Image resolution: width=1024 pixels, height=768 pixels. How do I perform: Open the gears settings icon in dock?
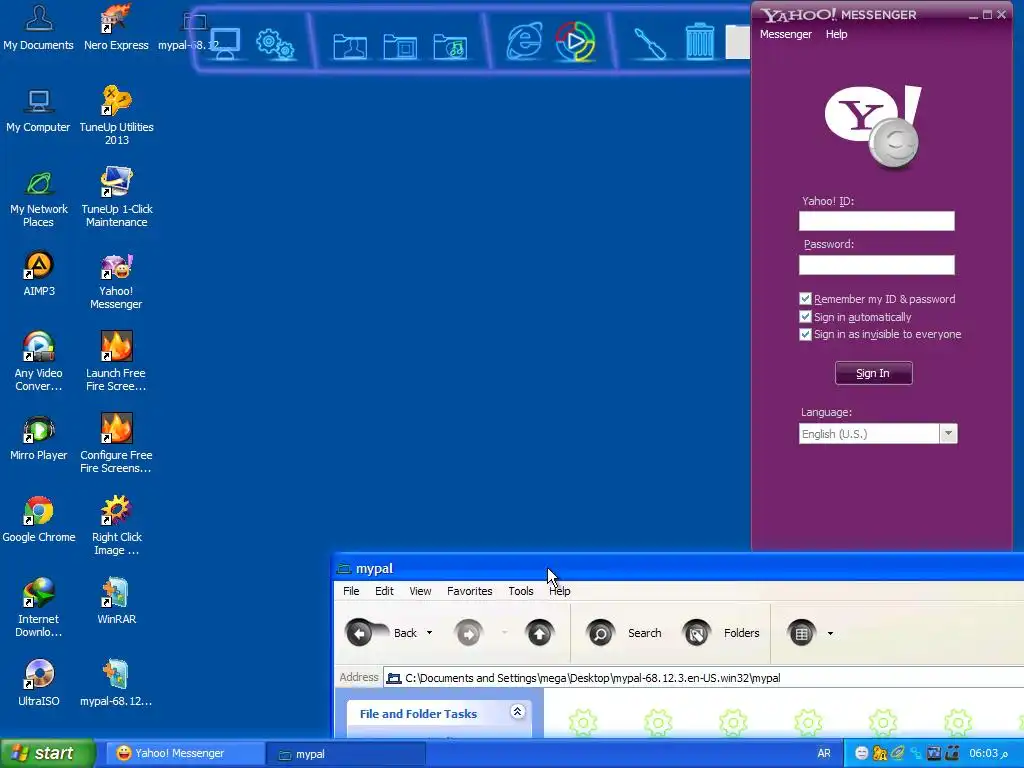pos(275,44)
